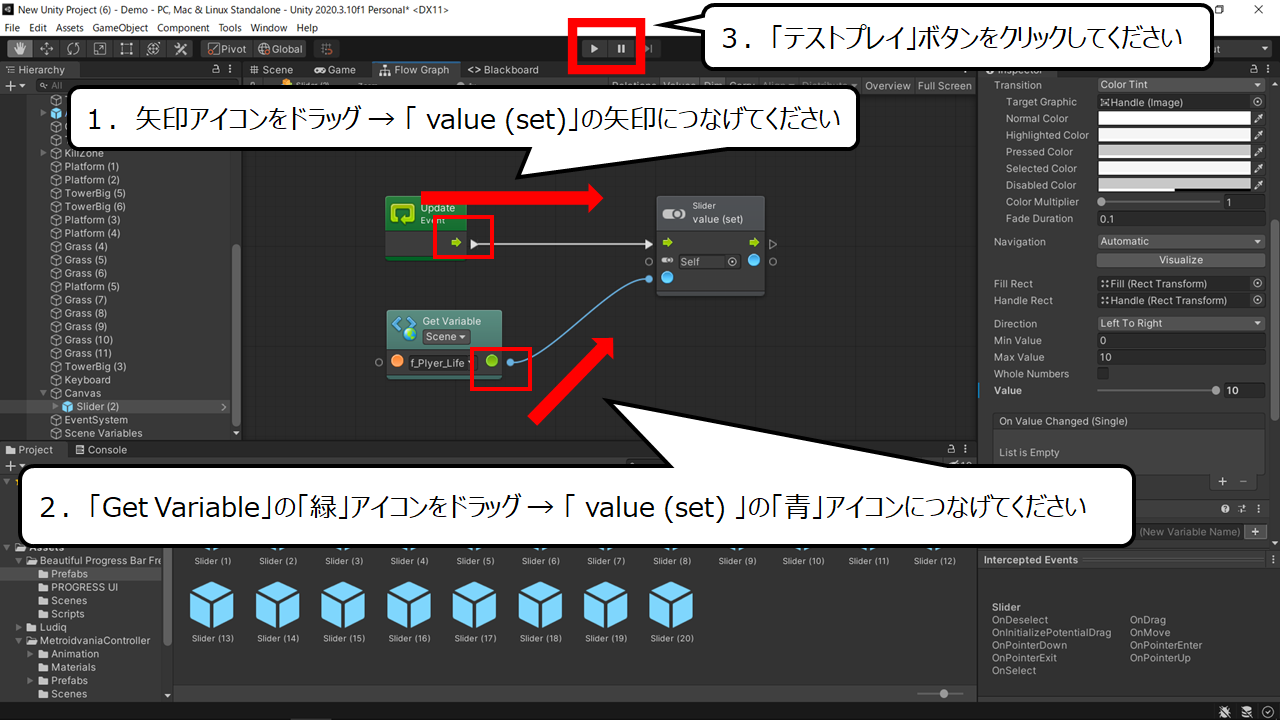
Task: Open the Hierarchy create plus dropdown
Action: tap(14, 86)
